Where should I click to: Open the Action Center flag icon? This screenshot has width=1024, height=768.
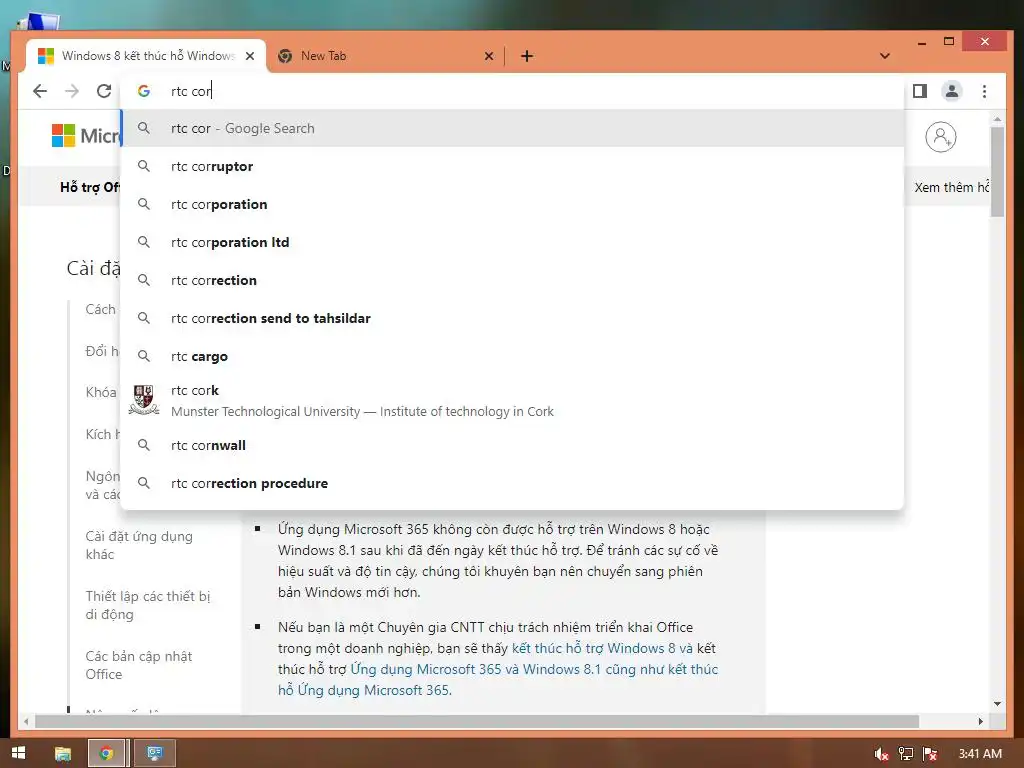tap(930, 754)
